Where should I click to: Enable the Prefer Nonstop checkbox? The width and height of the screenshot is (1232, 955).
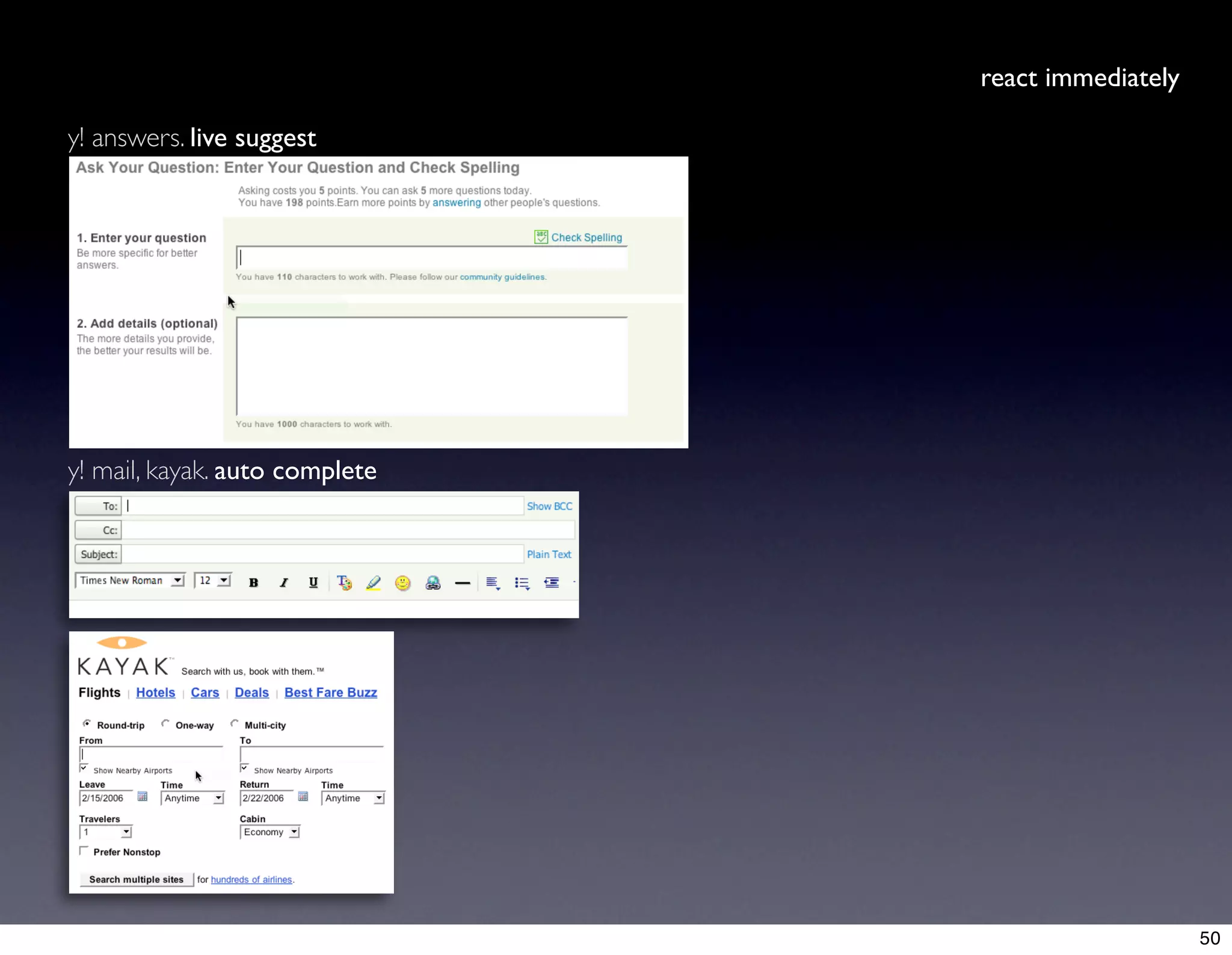(84, 851)
